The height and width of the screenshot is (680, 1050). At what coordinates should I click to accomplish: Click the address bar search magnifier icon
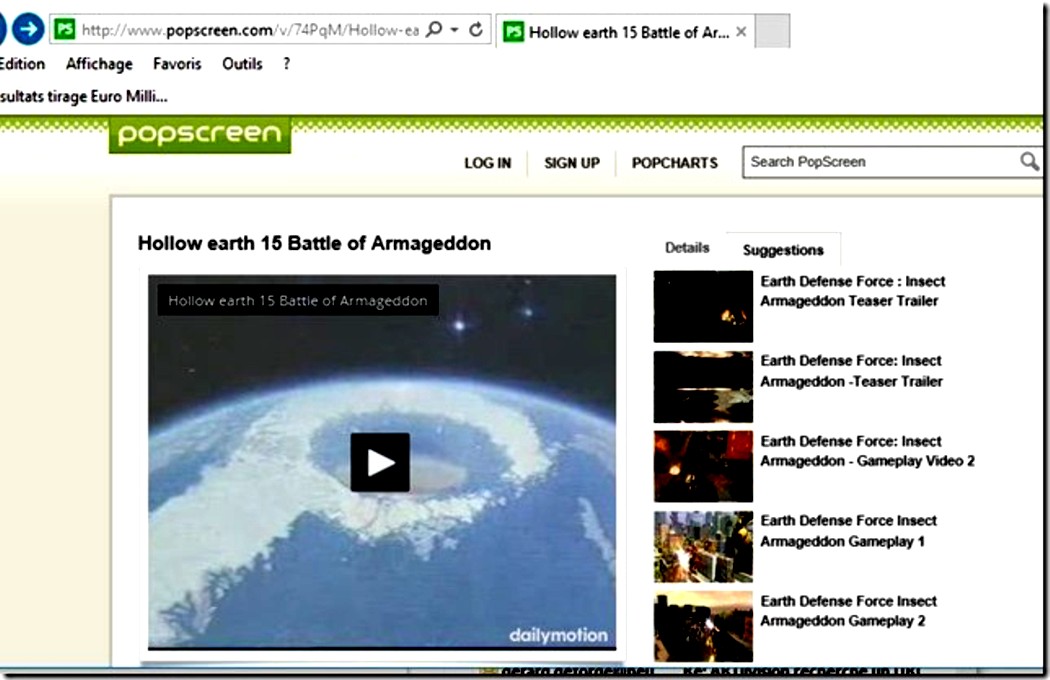pyautogui.click(x=433, y=30)
